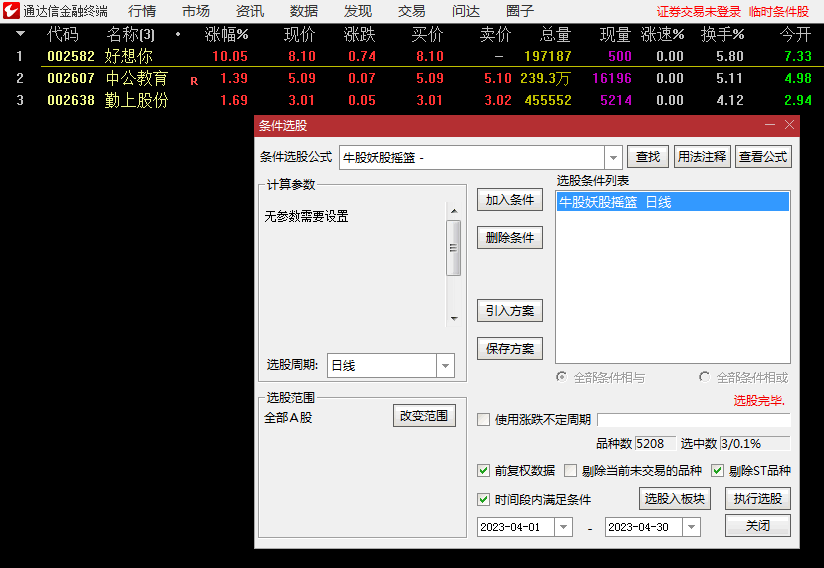Viewport: 824px width, 568px height.
Task: Click the 涨跌不定周期 text field
Action: tap(694, 420)
